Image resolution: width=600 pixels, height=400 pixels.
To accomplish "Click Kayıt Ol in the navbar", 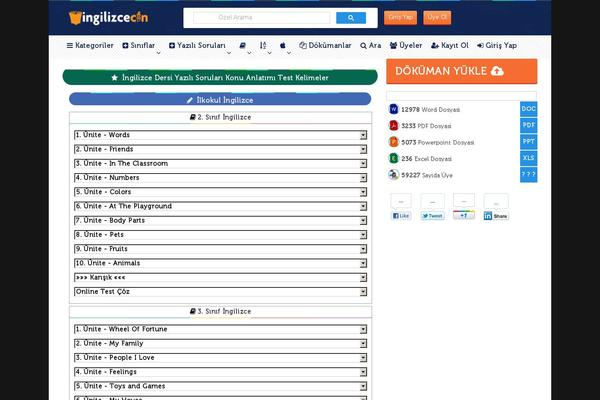I will point(450,46).
